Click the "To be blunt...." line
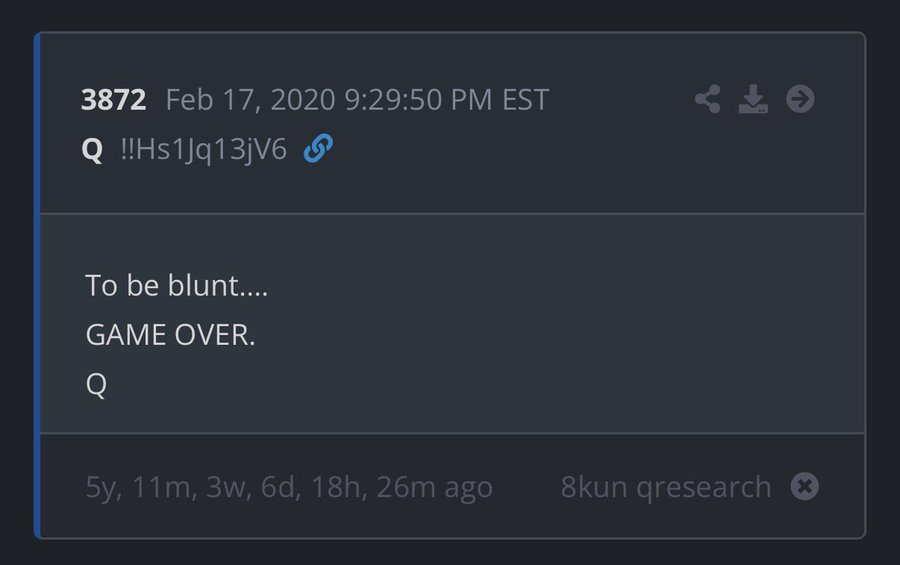 (176, 286)
